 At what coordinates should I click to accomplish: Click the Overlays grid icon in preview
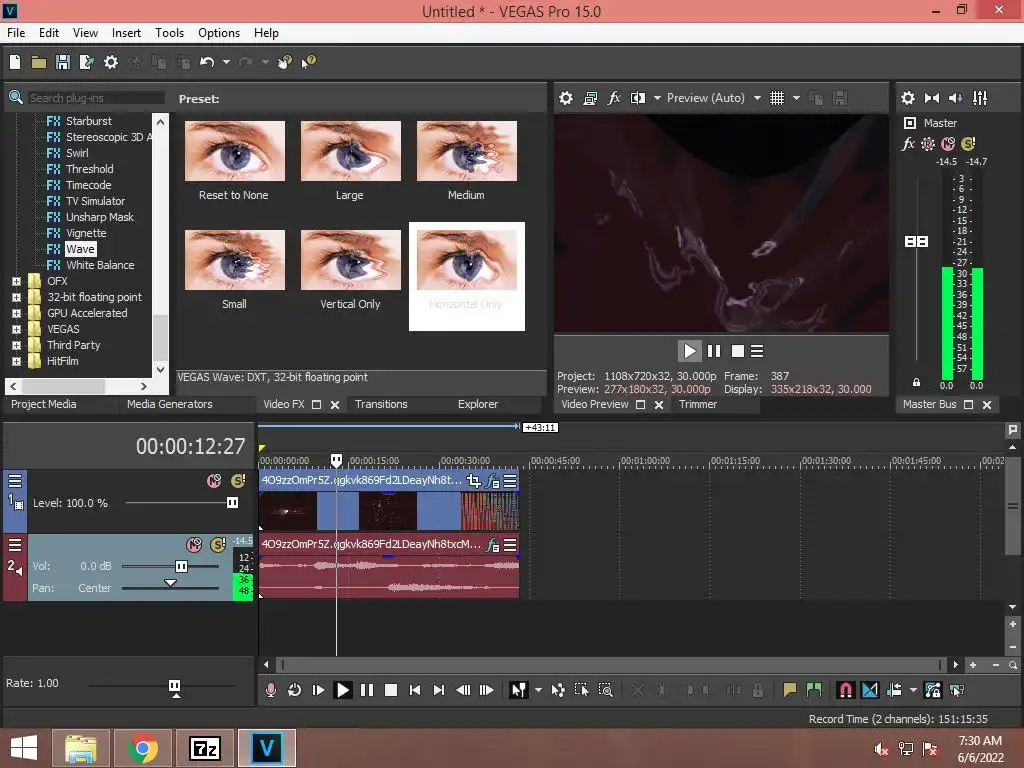click(776, 98)
